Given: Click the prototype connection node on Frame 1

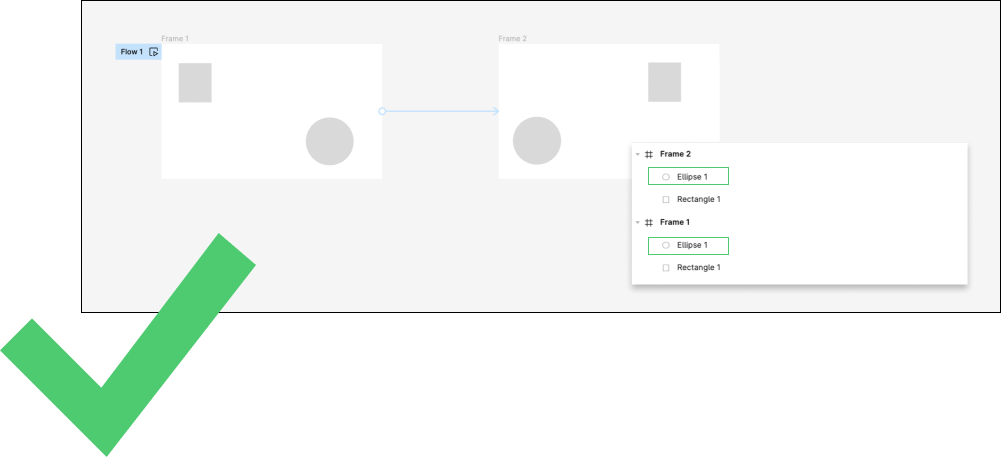Looking at the screenshot, I should tap(382, 111).
